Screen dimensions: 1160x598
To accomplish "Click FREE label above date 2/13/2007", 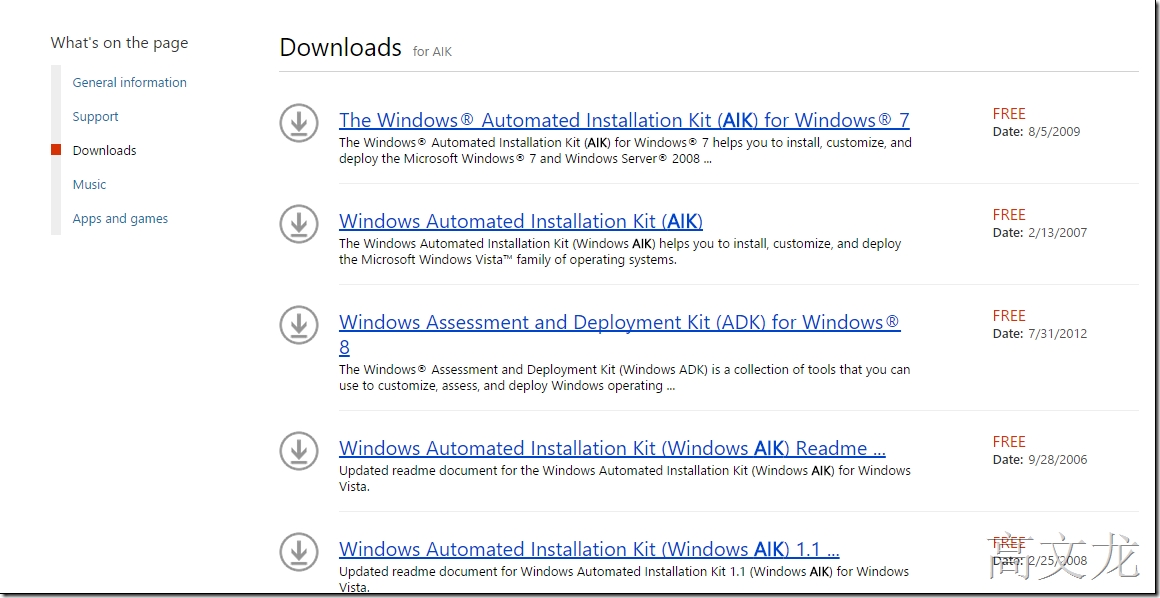I will pos(1009,215).
